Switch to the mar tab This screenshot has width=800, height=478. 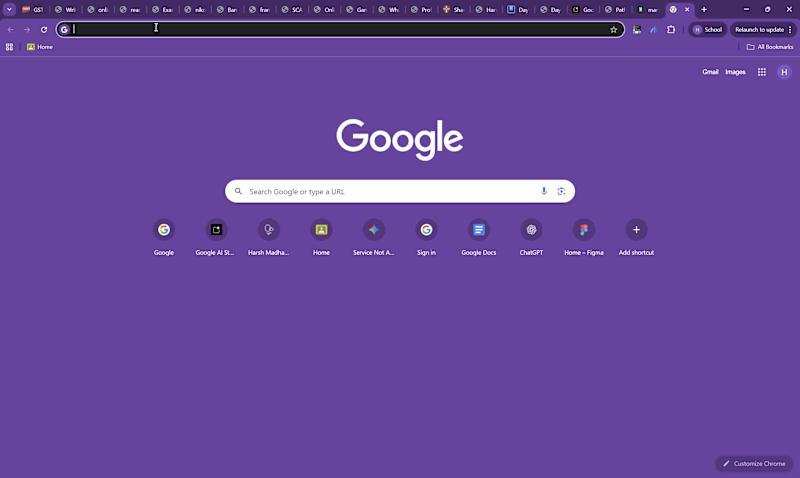click(x=647, y=9)
